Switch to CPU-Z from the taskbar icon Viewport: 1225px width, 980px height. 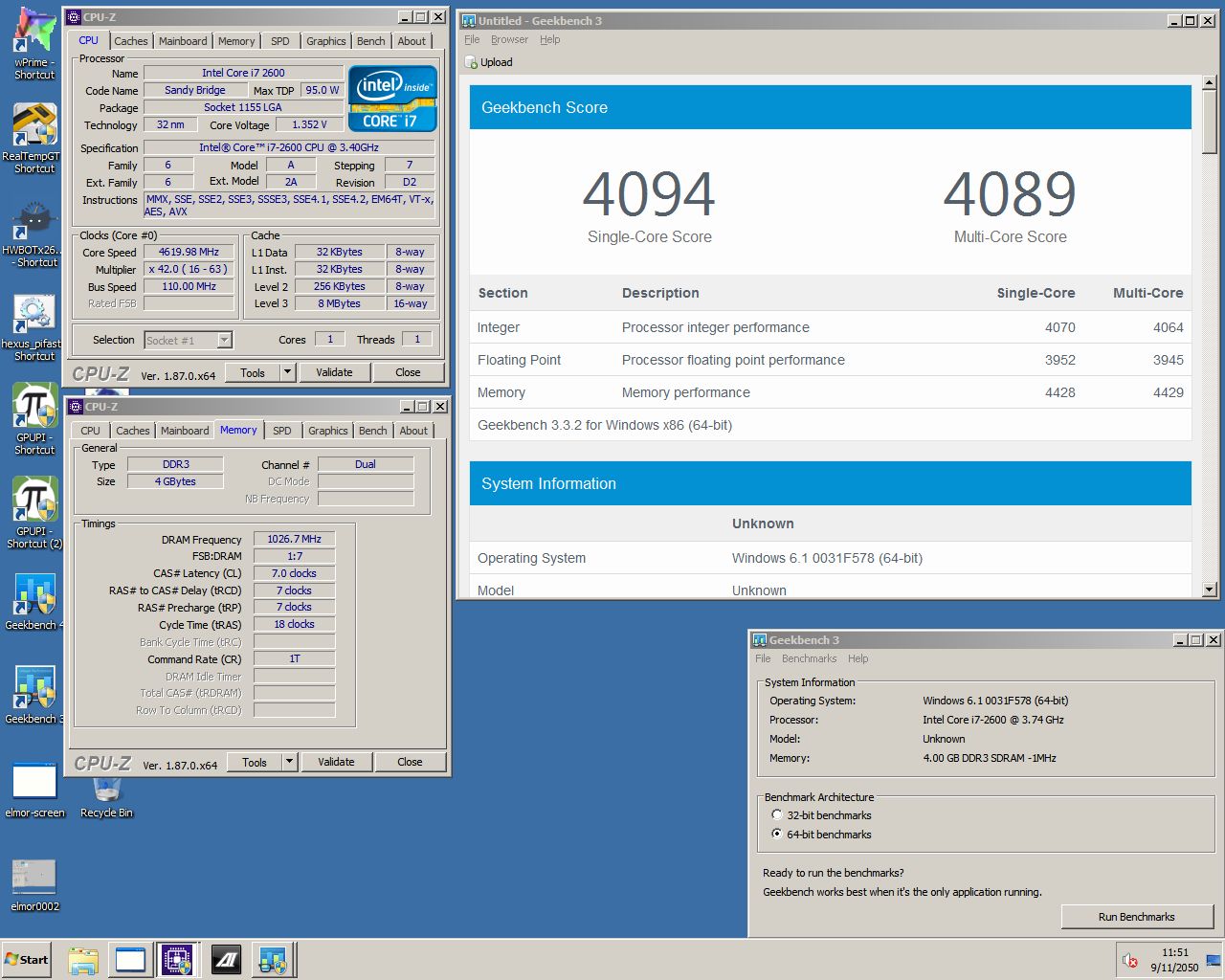(x=177, y=960)
